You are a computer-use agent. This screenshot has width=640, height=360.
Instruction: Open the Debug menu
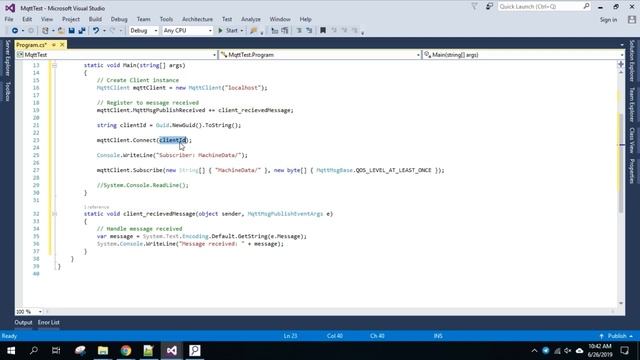pyautogui.click(x=119, y=19)
